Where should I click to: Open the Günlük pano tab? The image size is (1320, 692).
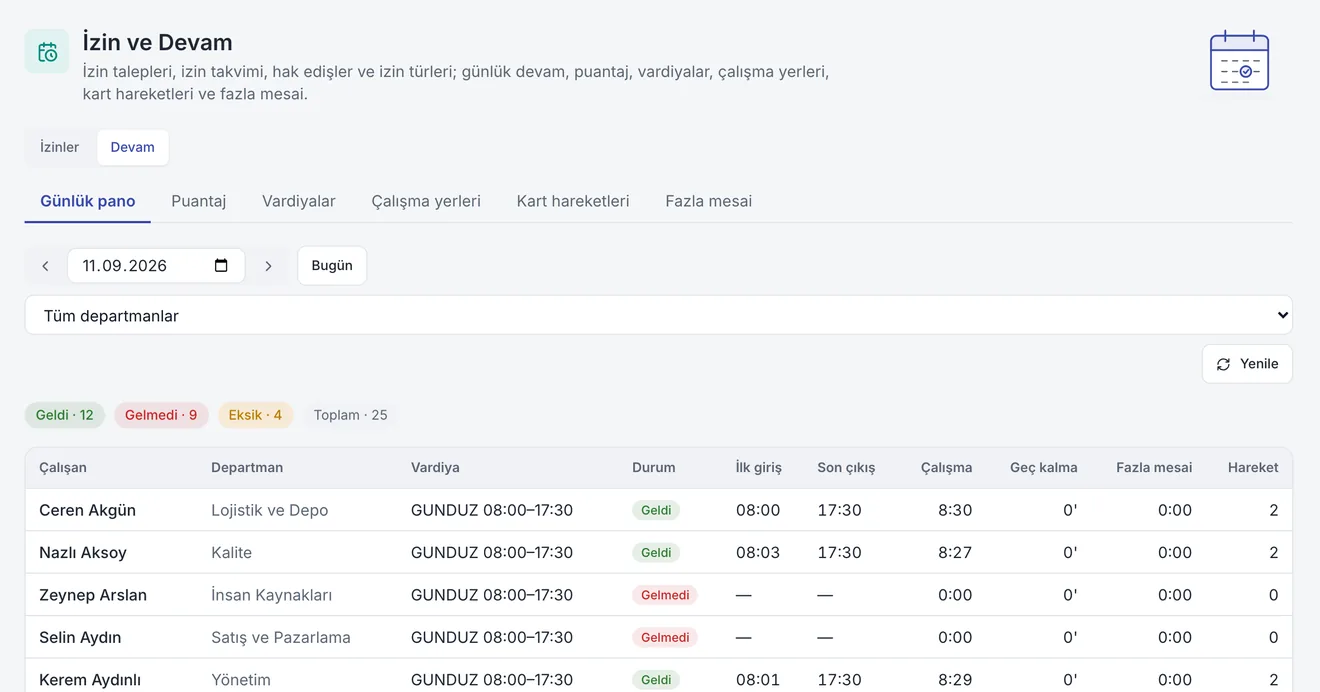(x=88, y=201)
